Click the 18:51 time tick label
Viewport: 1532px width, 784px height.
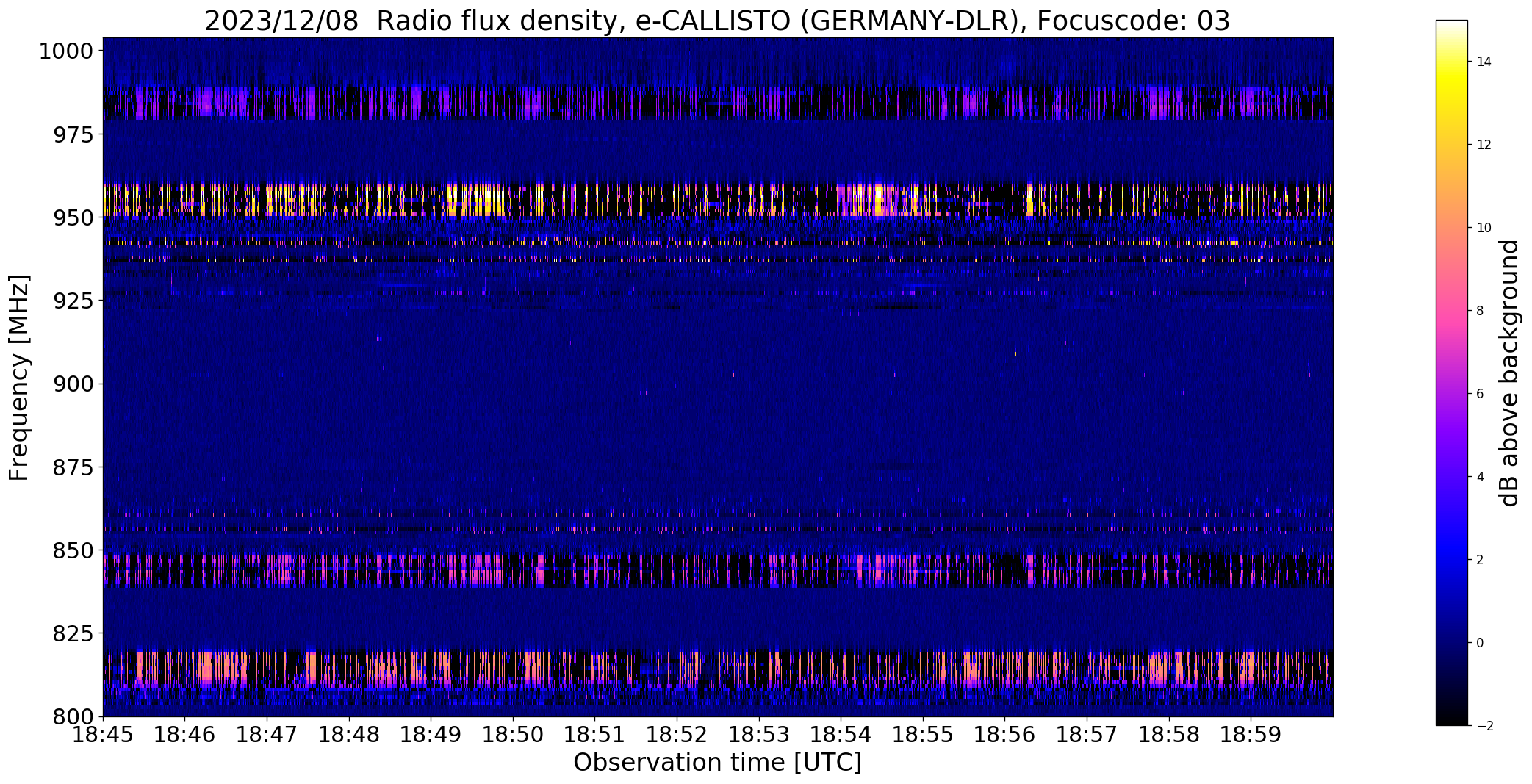click(594, 735)
